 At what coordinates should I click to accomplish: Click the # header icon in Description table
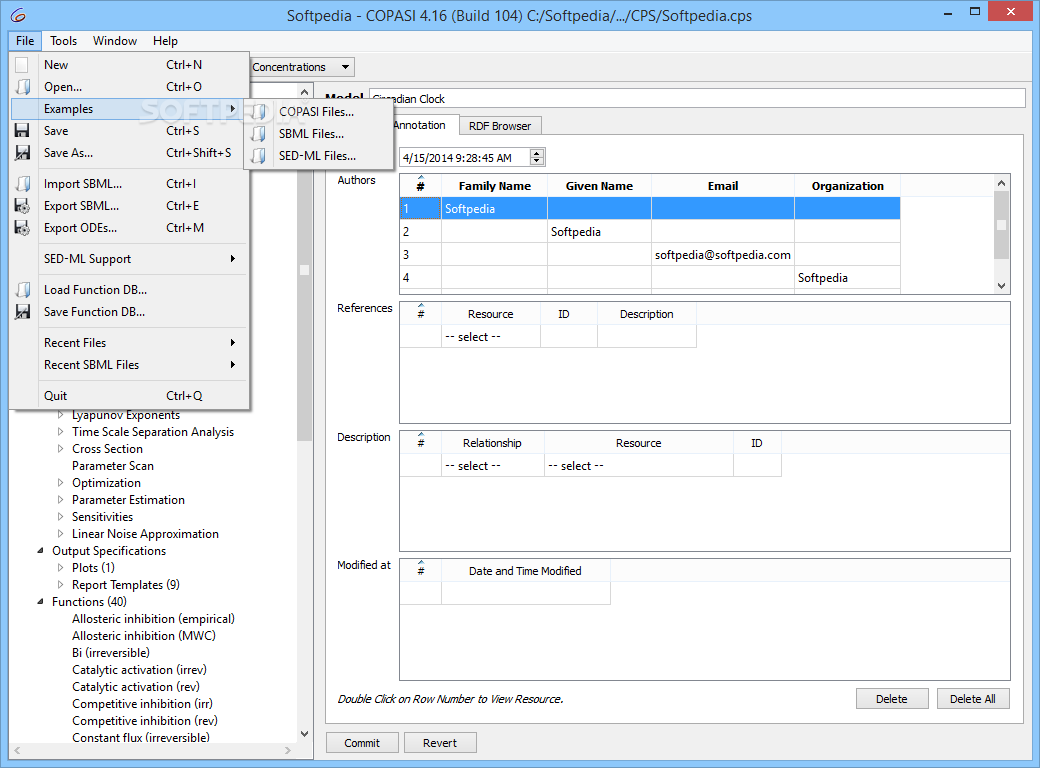[421, 442]
